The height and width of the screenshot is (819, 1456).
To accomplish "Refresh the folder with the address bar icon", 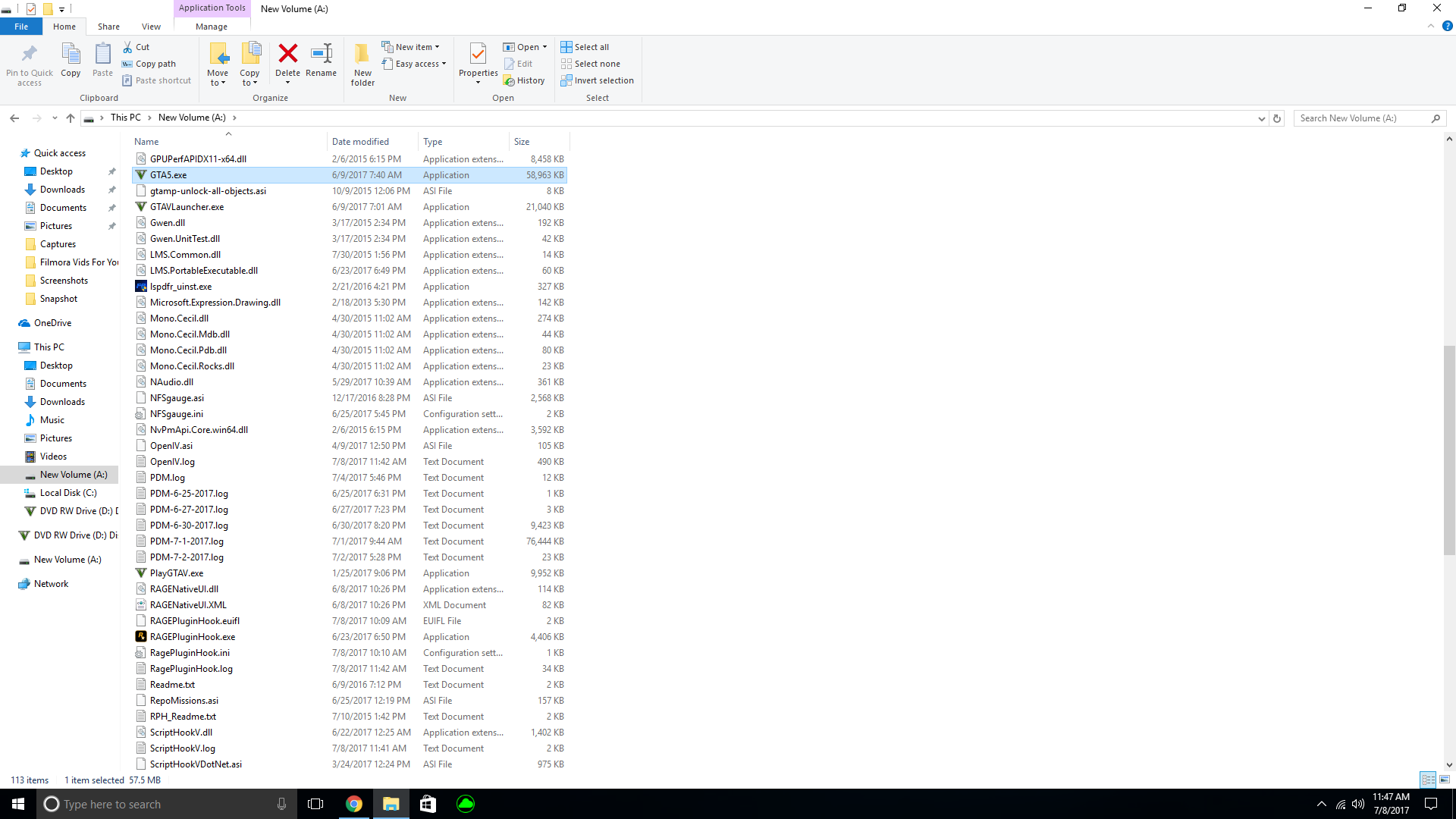I will 1277,118.
